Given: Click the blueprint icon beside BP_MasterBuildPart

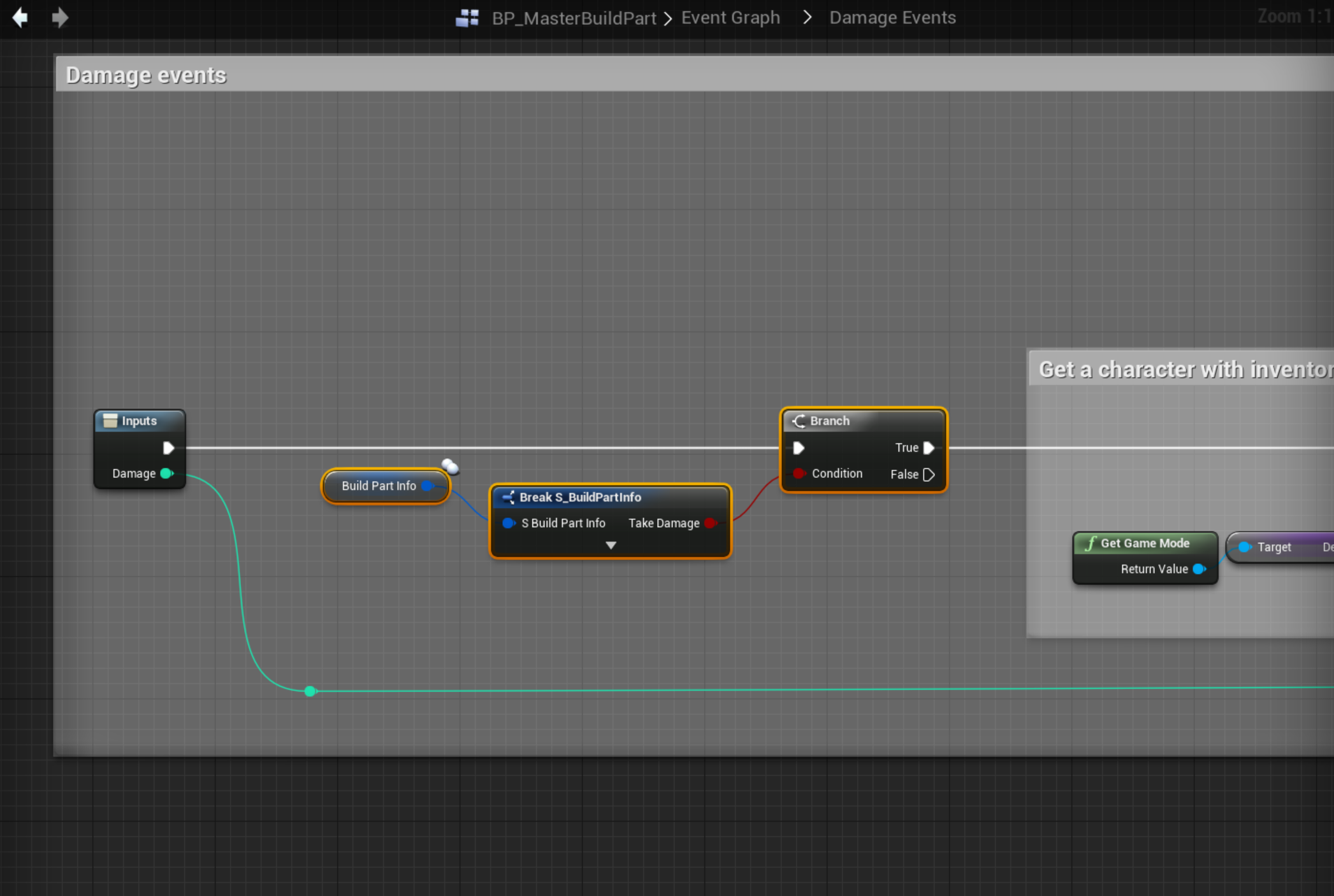Looking at the screenshot, I should 467,18.
